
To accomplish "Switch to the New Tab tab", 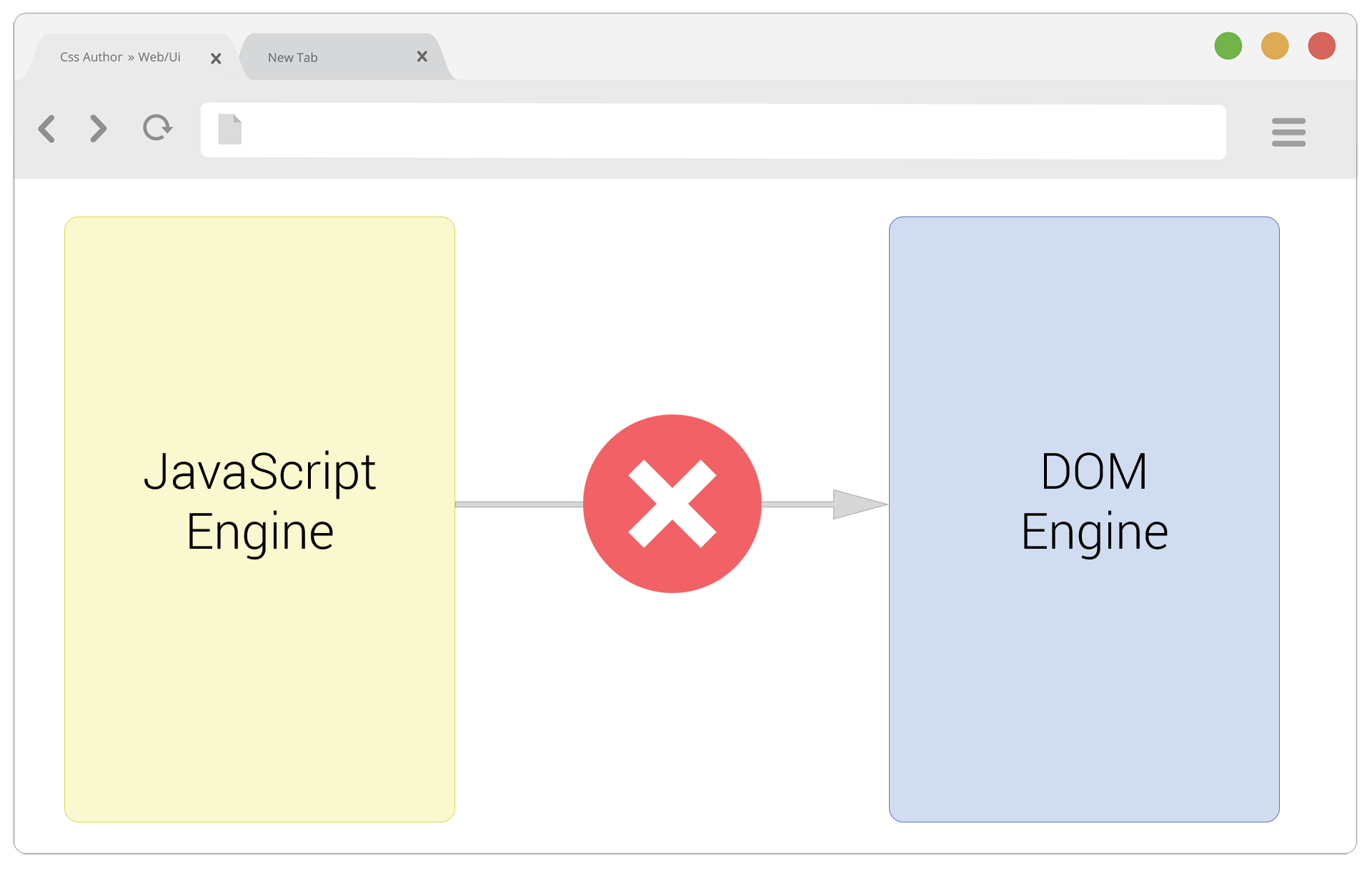I will 314,58.
